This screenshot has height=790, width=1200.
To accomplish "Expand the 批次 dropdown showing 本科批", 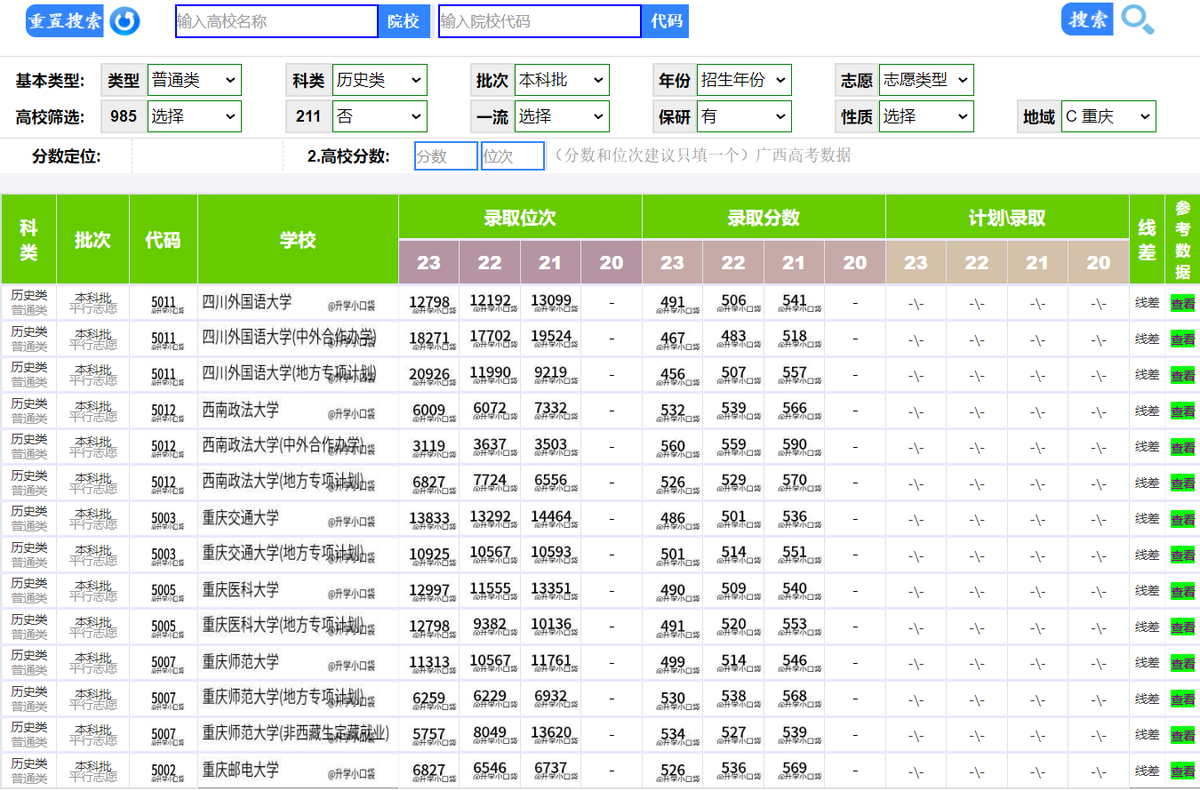I will tap(562, 80).
